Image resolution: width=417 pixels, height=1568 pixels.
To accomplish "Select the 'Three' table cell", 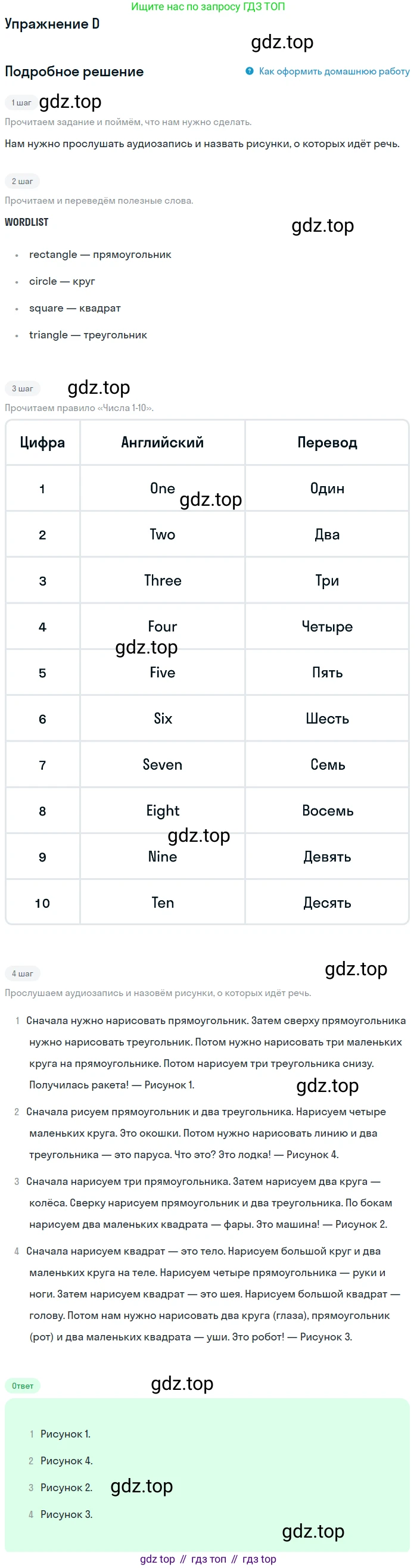I will 163,581.
